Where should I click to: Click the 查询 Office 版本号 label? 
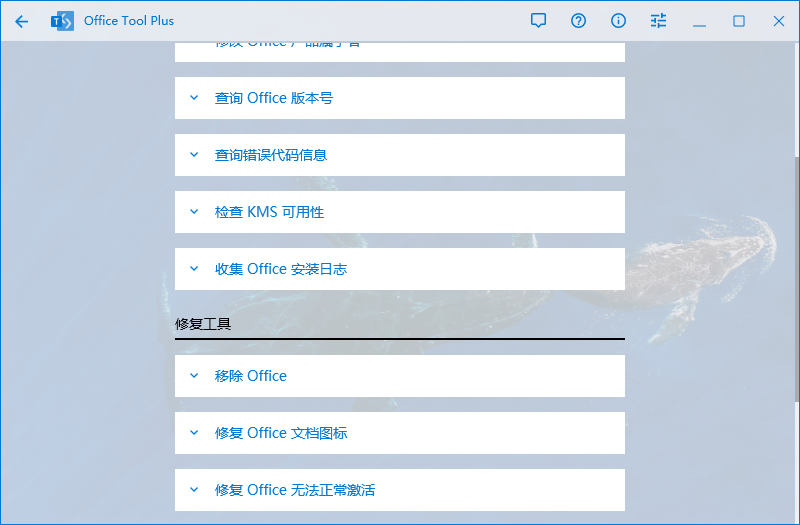pyautogui.click(x=274, y=98)
